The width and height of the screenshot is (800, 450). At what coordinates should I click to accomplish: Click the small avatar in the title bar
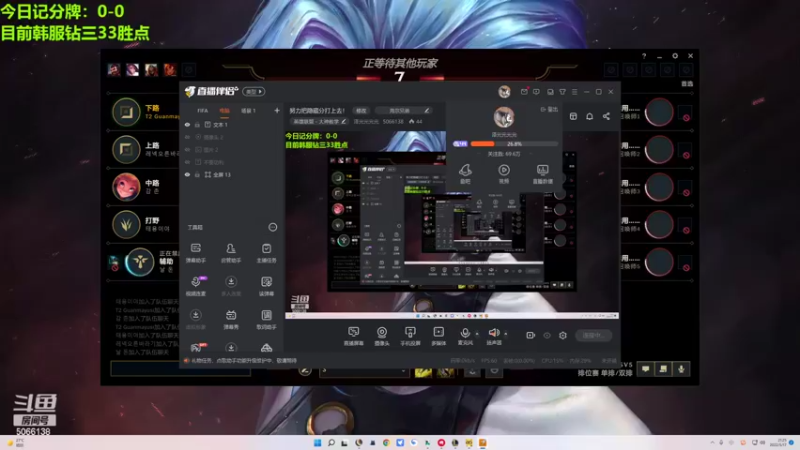click(x=504, y=92)
